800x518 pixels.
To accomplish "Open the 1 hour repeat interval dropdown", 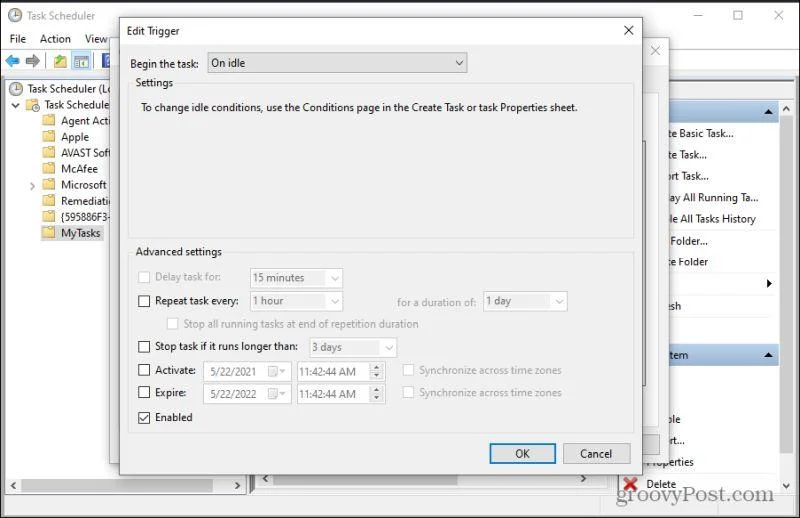I will [x=296, y=301].
